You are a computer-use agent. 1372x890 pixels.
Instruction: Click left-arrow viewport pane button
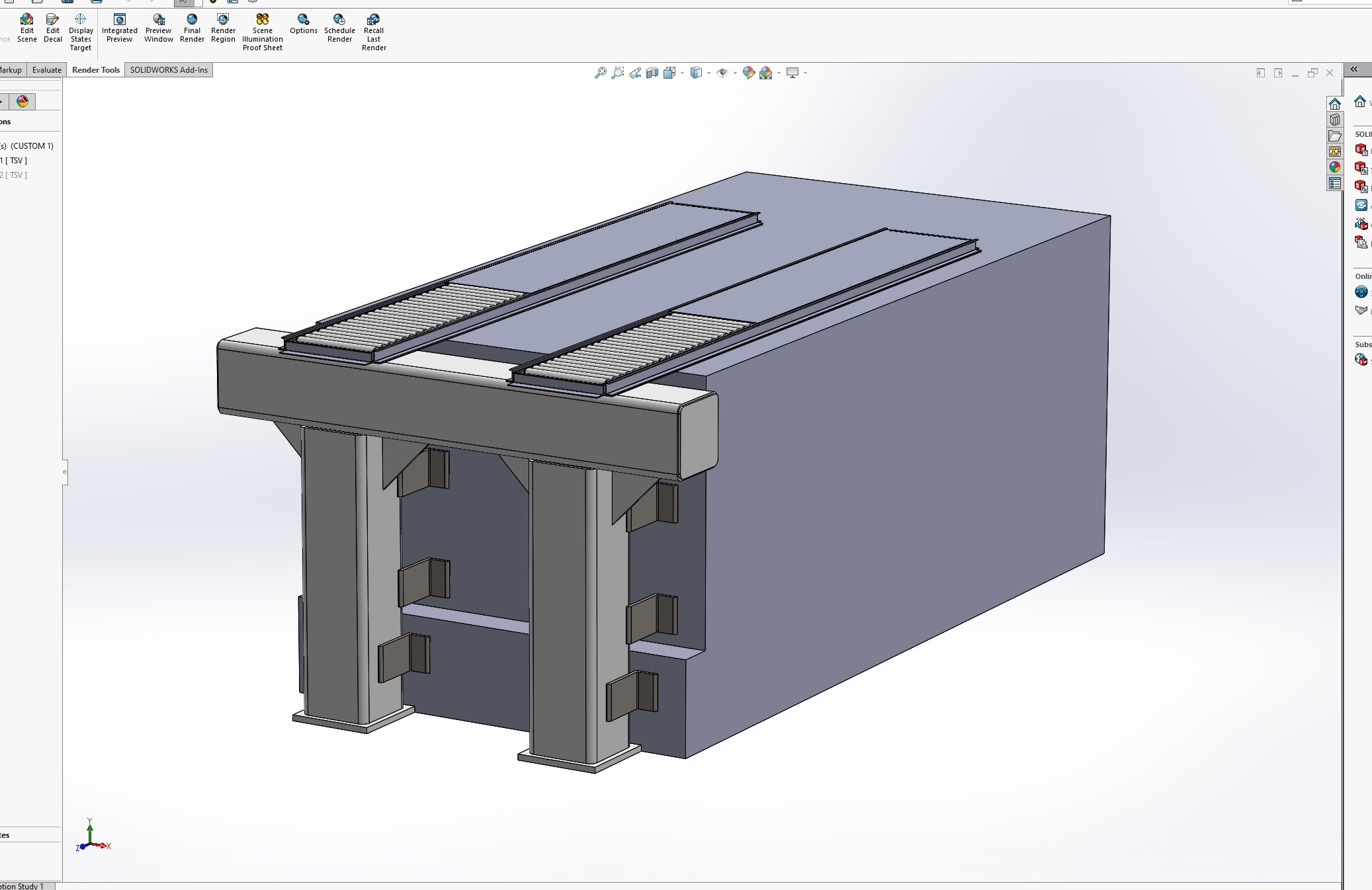(x=1261, y=73)
